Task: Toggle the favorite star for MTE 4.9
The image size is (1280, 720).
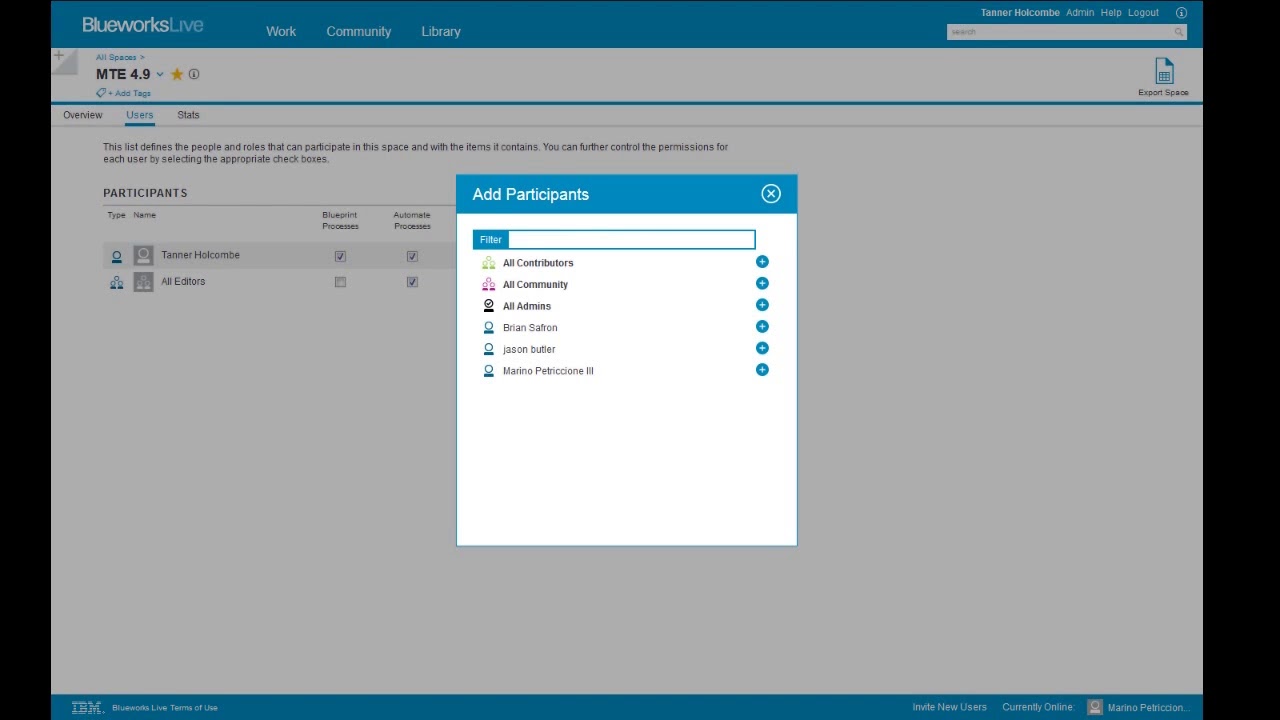Action: 177,74
